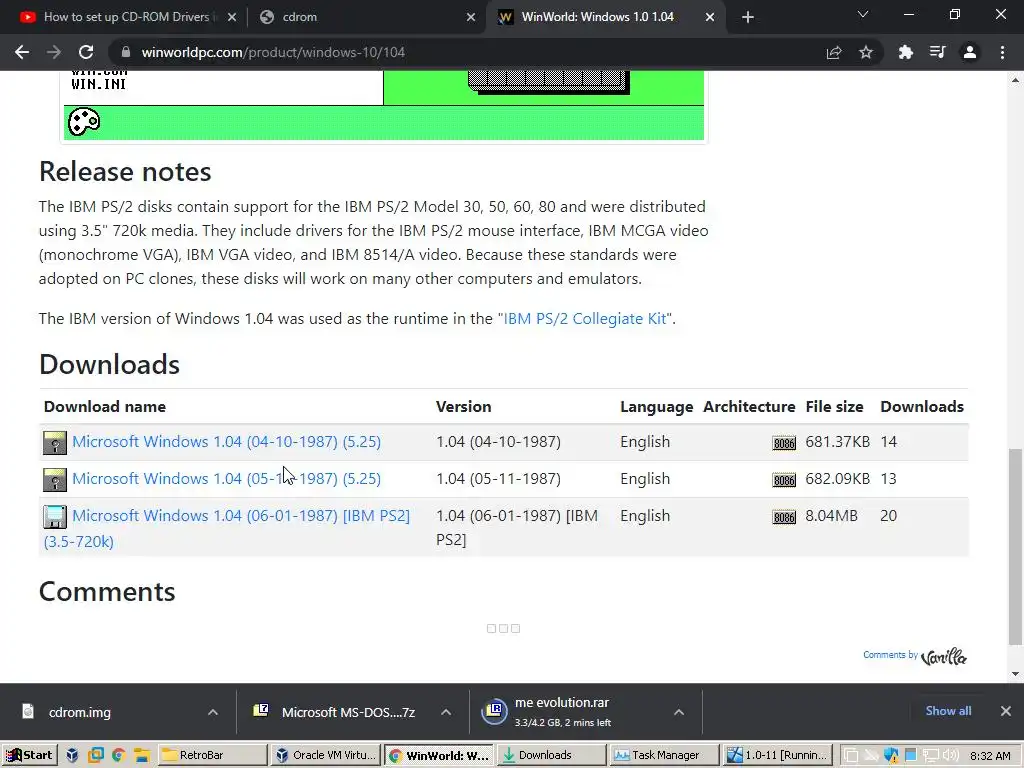Click the Windows Security shield tray icon

[x=891, y=756]
